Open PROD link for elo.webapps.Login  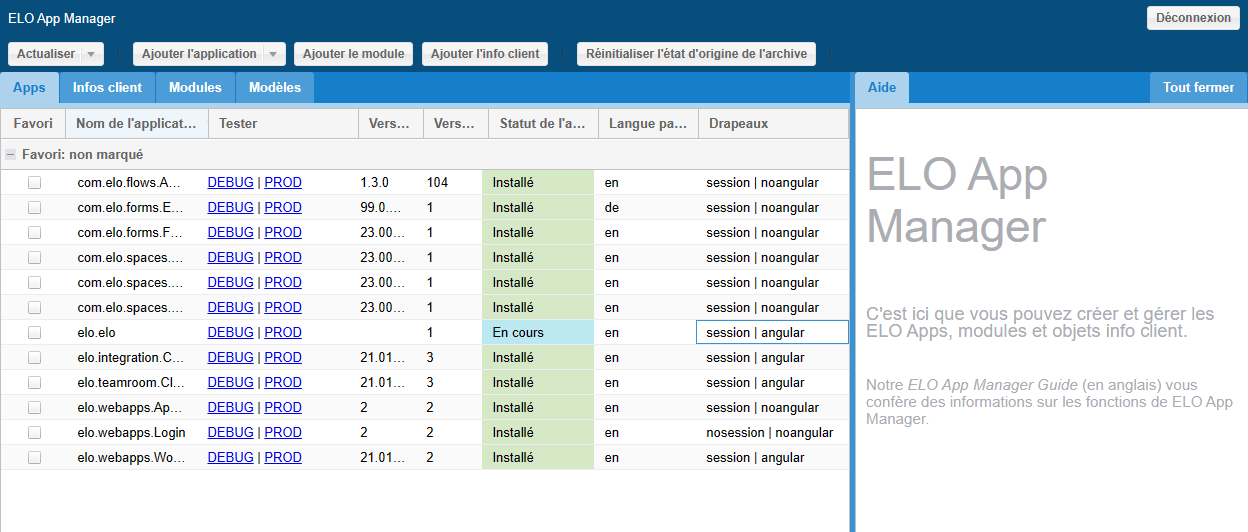[x=283, y=433]
